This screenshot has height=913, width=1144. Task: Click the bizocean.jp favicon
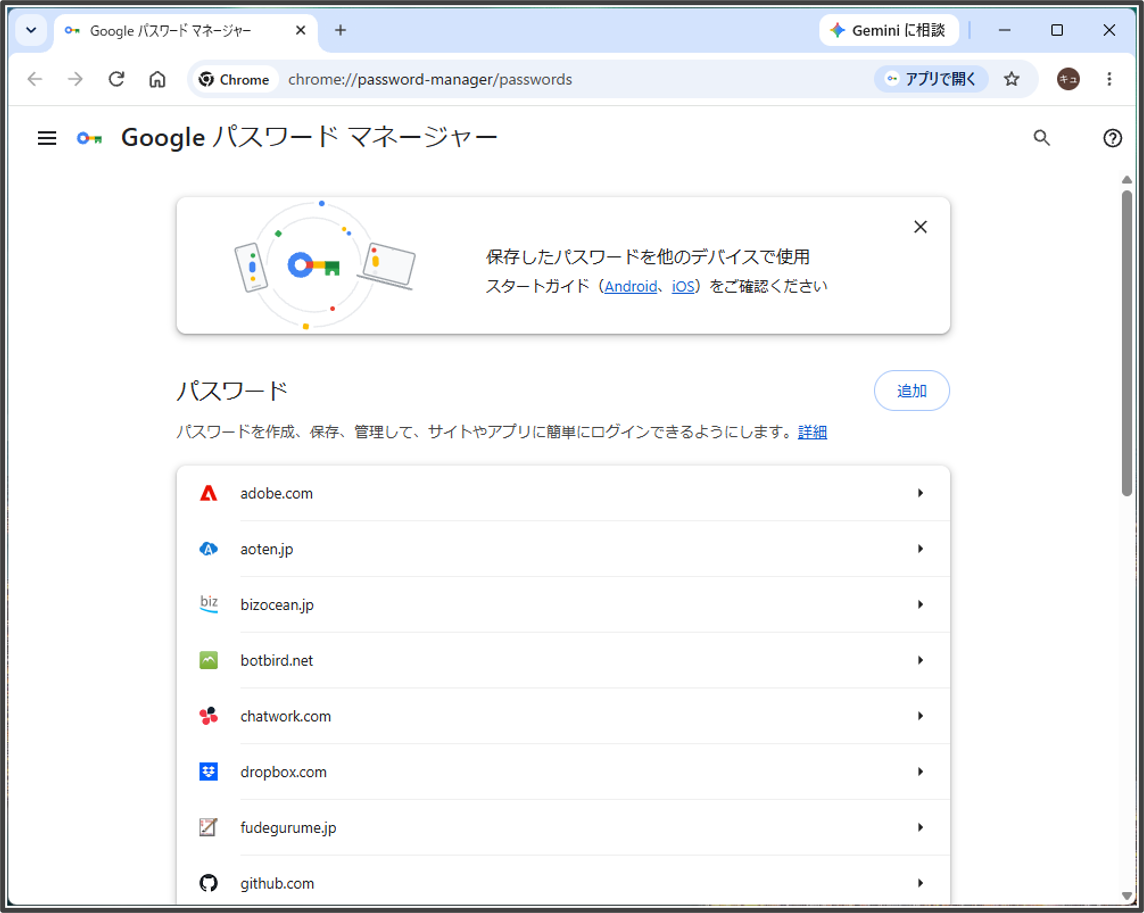209,604
